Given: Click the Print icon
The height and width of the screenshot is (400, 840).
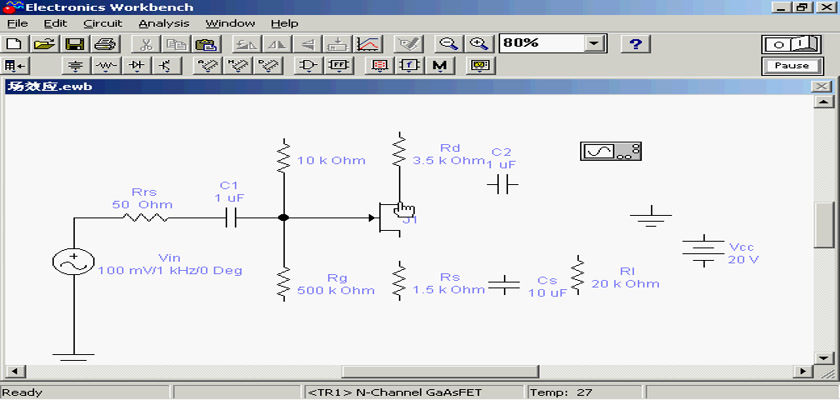Looking at the screenshot, I should (x=106, y=44).
